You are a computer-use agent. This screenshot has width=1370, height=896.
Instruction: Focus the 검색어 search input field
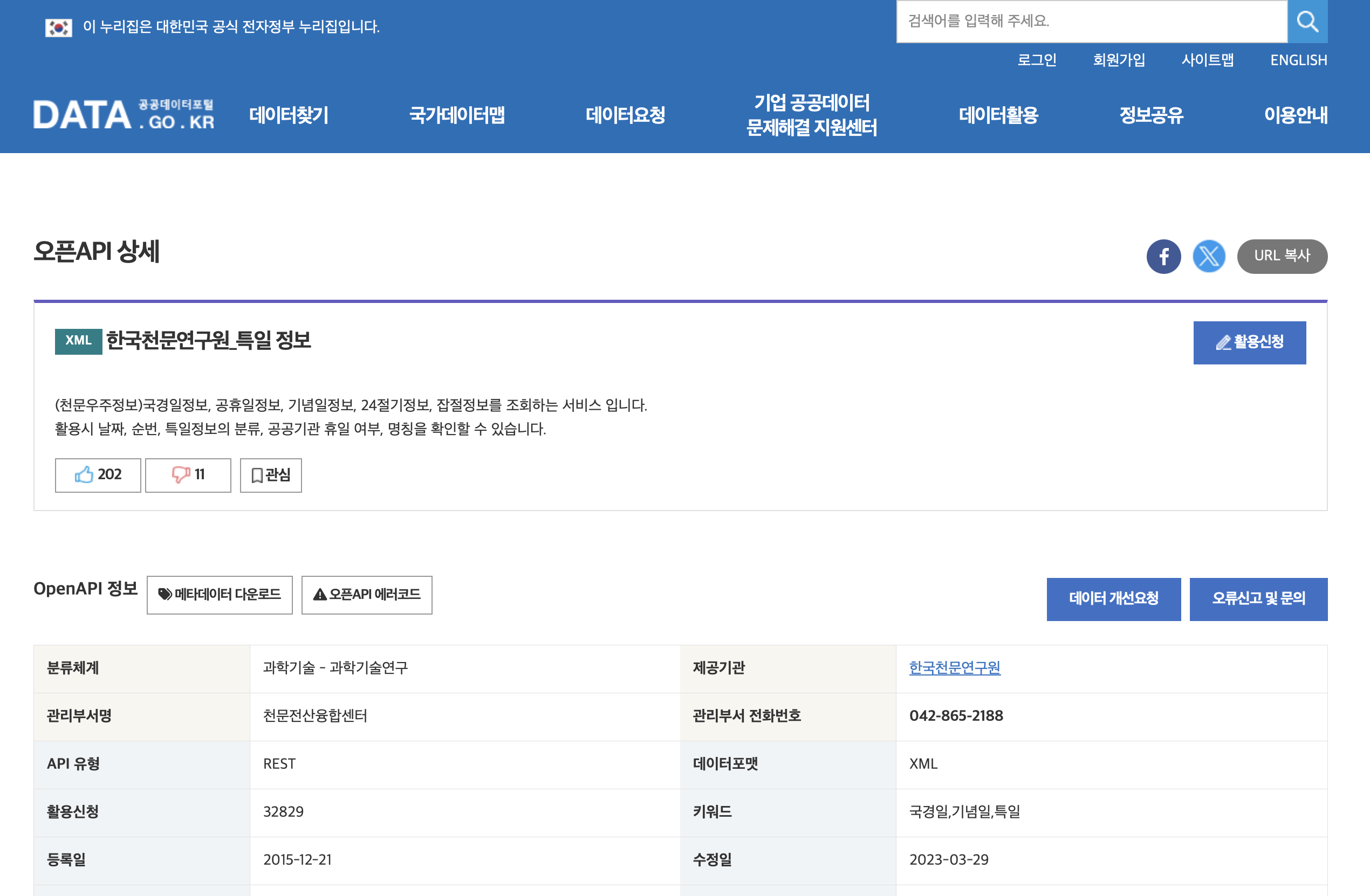1091,21
